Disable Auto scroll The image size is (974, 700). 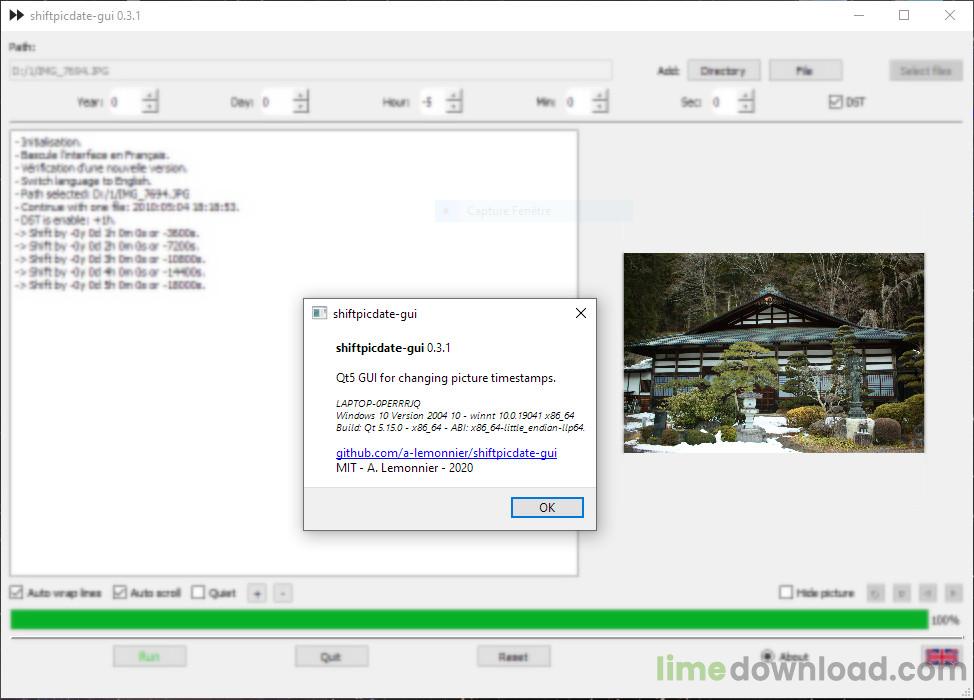pos(120,593)
